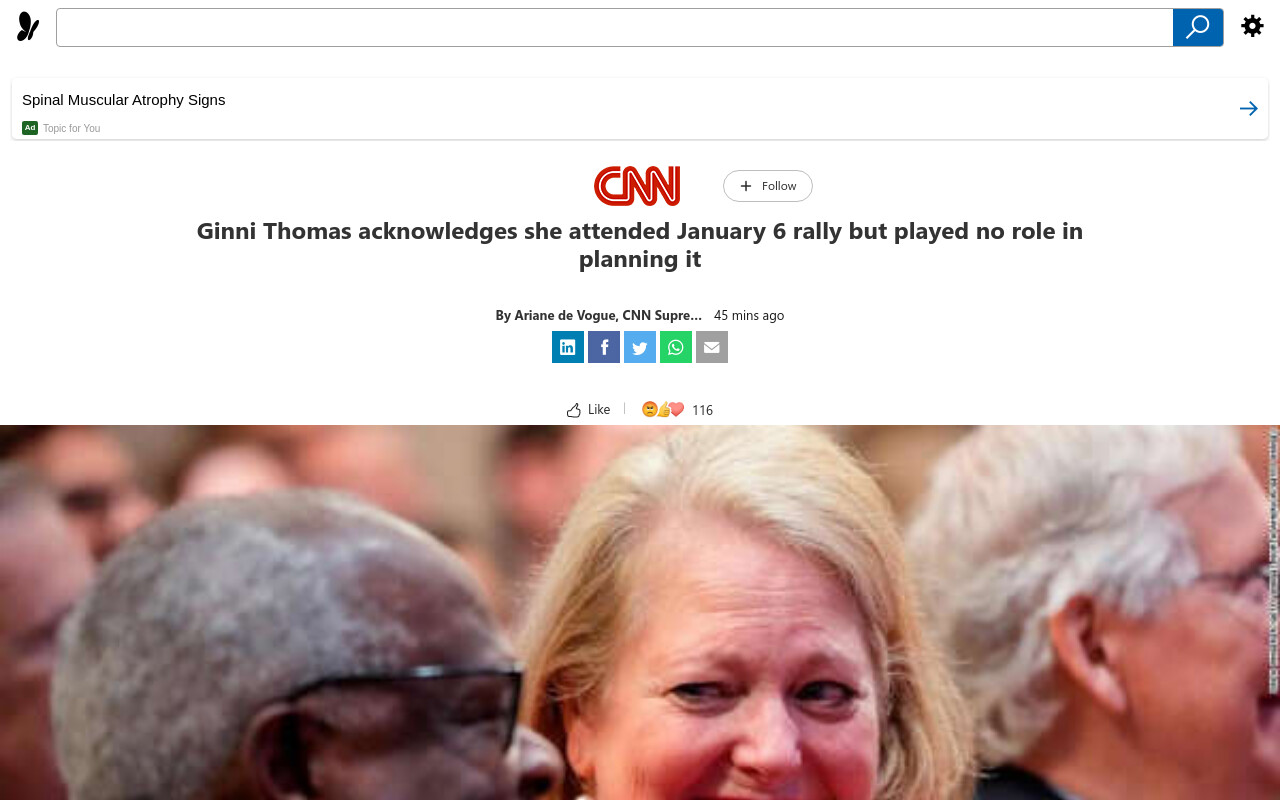Share article by email envelope icon
This screenshot has height=800, width=1280.
(x=712, y=347)
